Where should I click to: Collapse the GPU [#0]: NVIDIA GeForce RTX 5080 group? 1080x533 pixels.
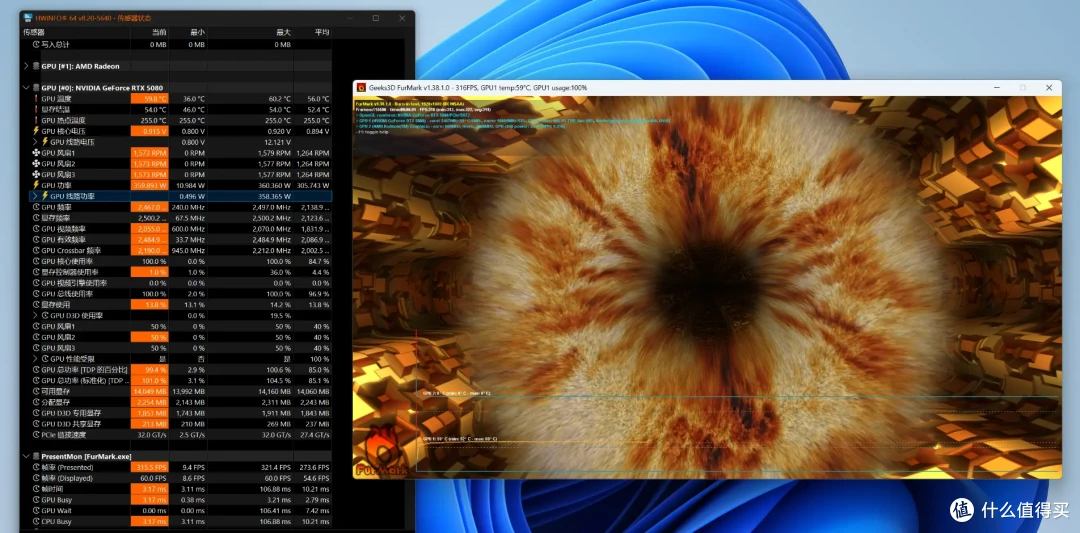click(26, 88)
